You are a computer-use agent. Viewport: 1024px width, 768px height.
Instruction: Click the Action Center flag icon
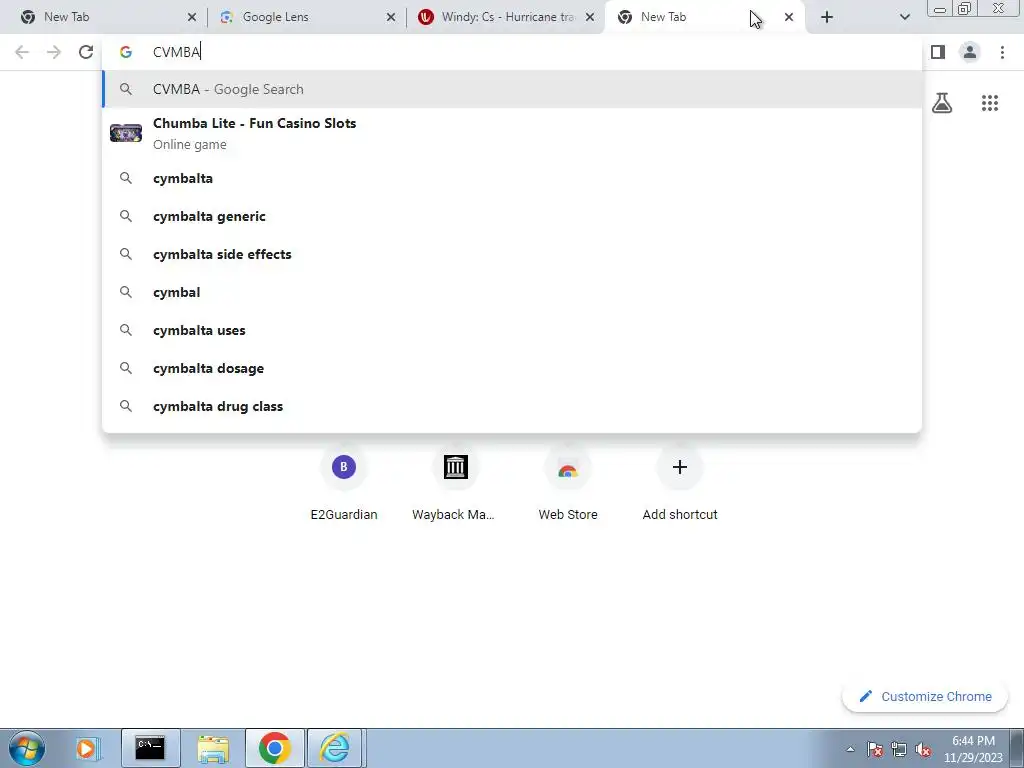pyautogui.click(x=875, y=750)
